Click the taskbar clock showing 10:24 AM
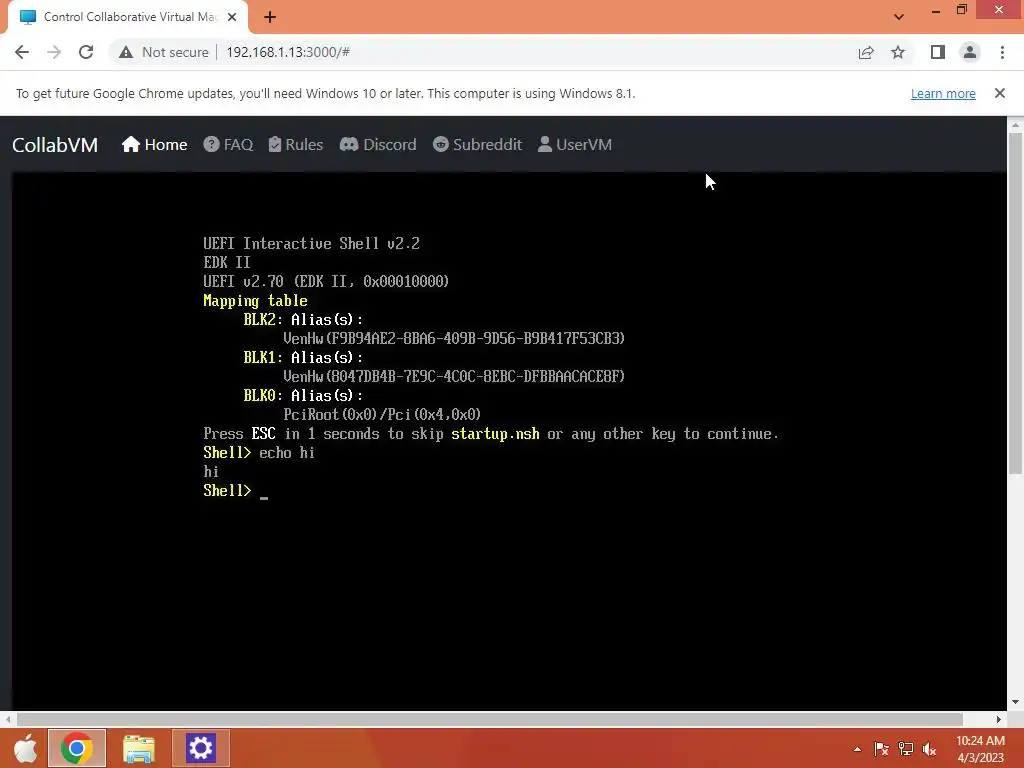1024x768 pixels. click(980, 749)
